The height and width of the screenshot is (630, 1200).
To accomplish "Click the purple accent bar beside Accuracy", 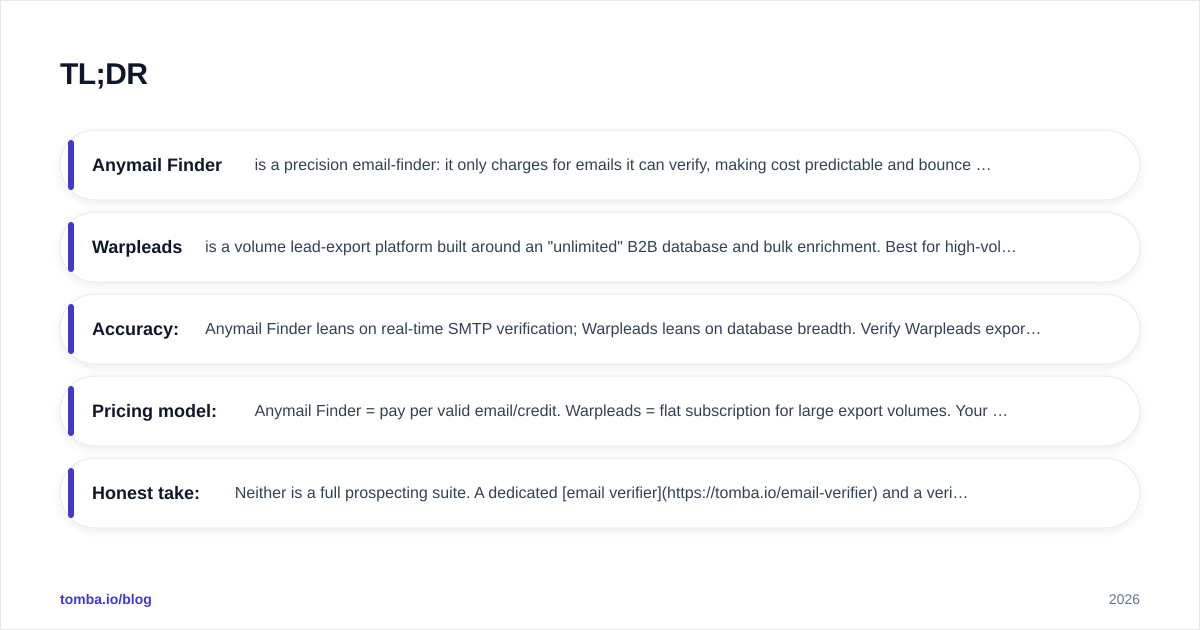I will 71,329.
